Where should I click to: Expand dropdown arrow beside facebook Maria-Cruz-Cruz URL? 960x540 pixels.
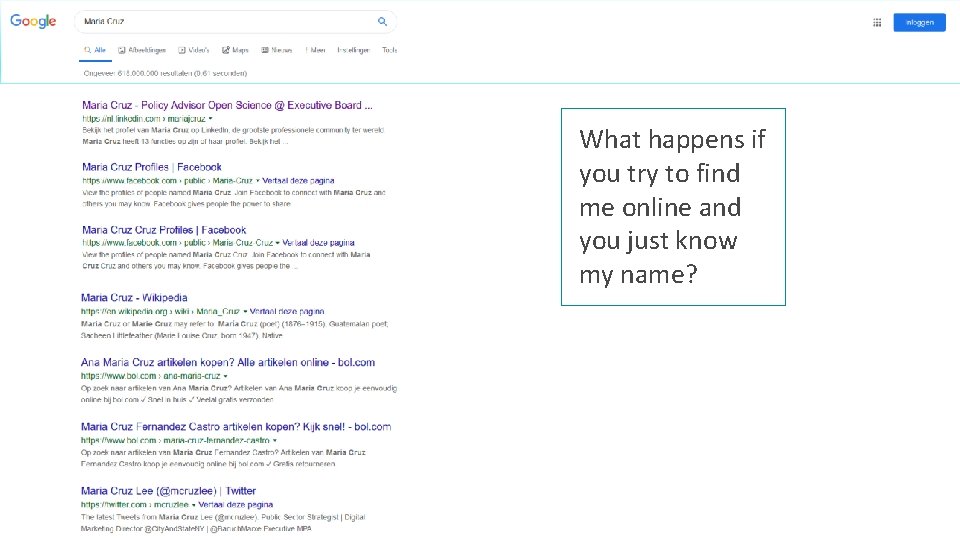277,243
